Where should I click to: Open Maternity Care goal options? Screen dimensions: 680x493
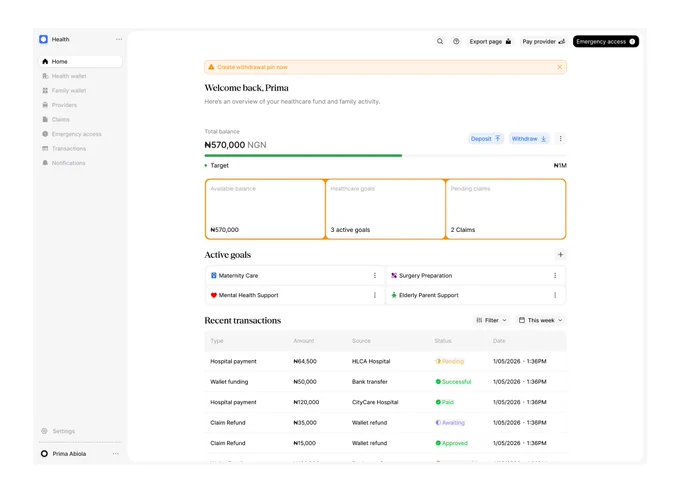coord(375,276)
